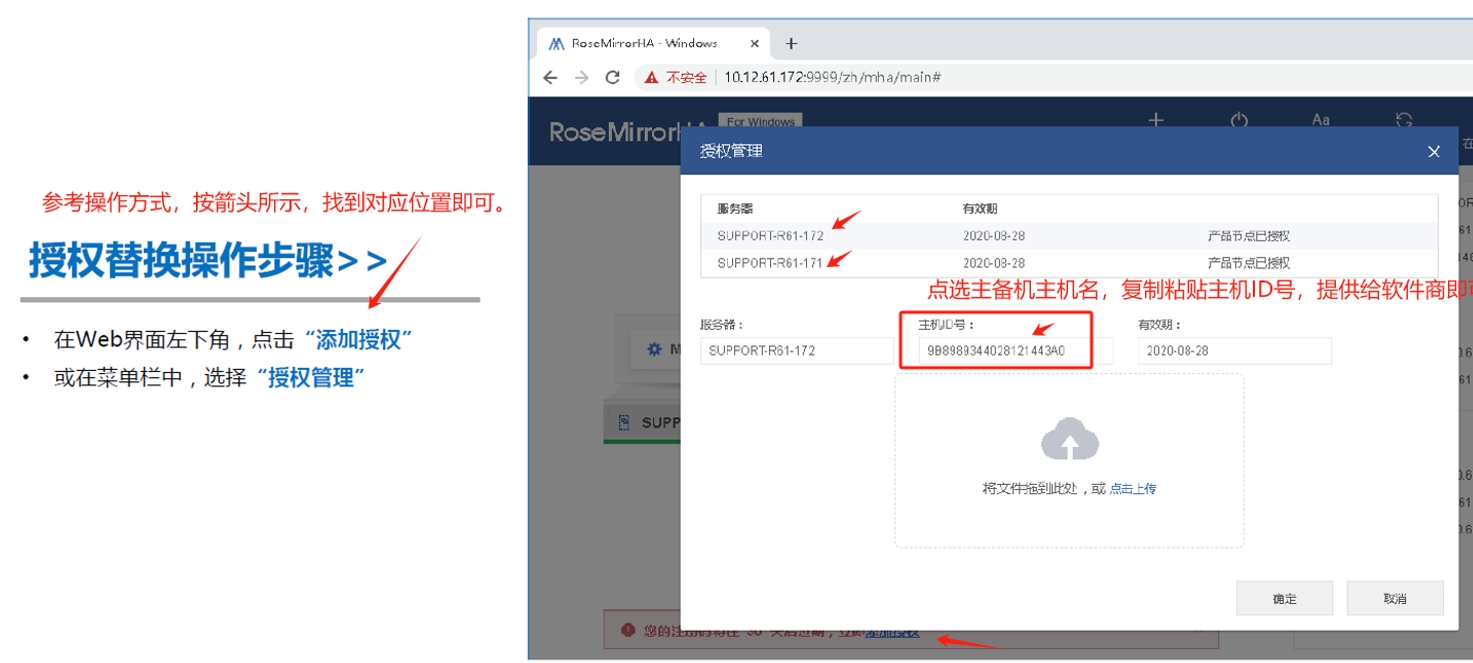The image size is (1473, 663).
Task: Click the 确定 button
Action: pyautogui.click(x=1284, y=598)
